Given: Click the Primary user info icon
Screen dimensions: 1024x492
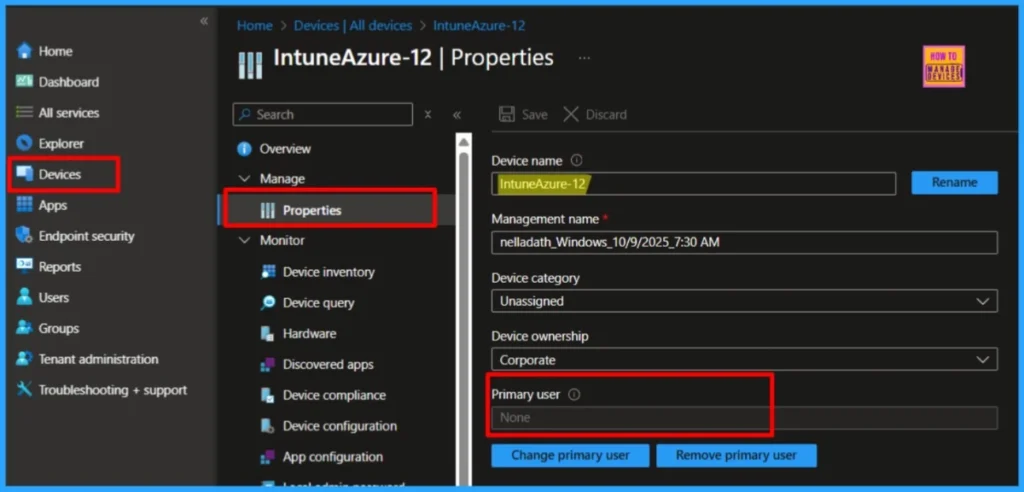Looking at the screenshot, I should pyautogui.click(x=574, y=394).
